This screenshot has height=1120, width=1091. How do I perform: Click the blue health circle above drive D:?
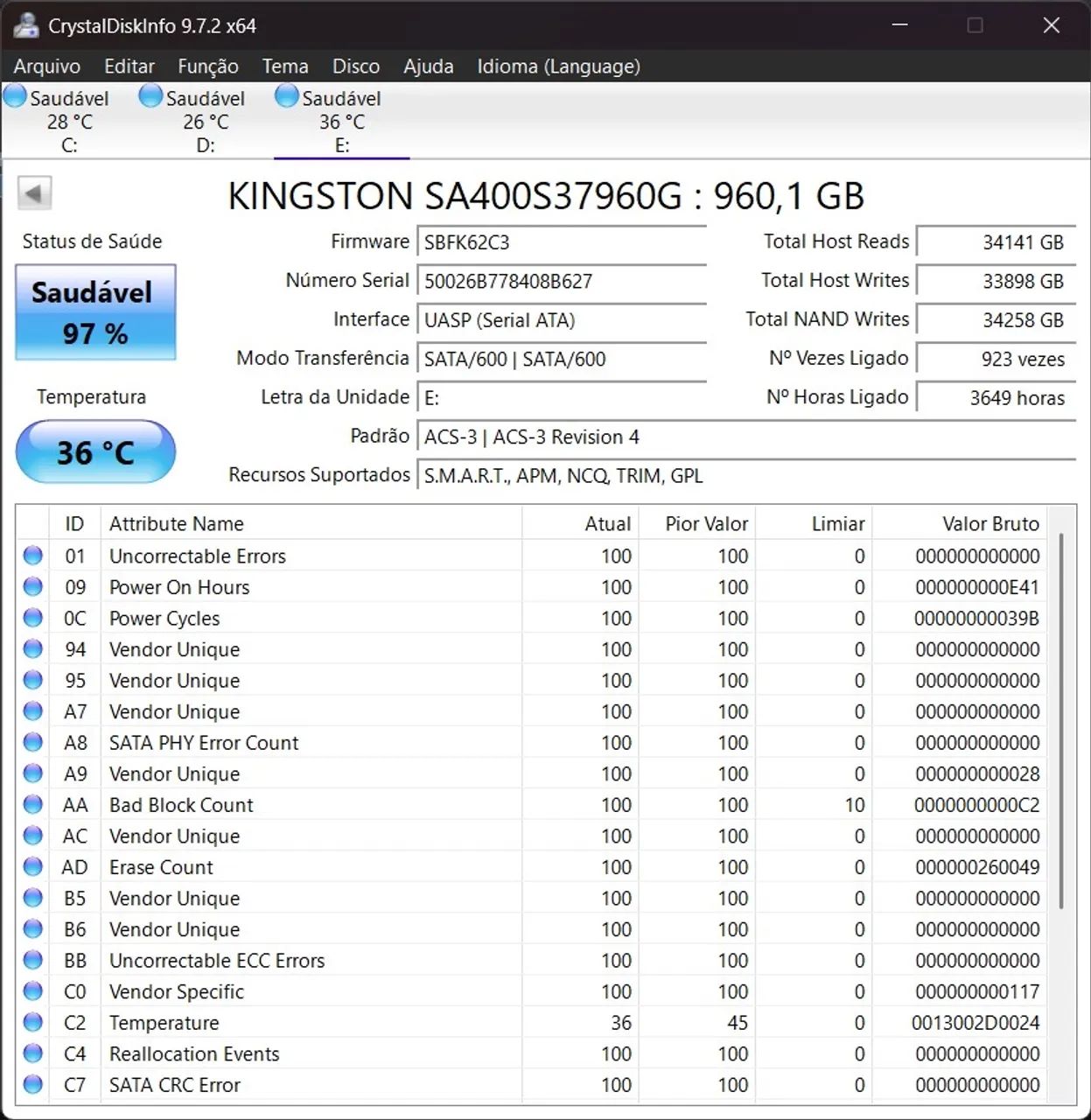(150, 96)
